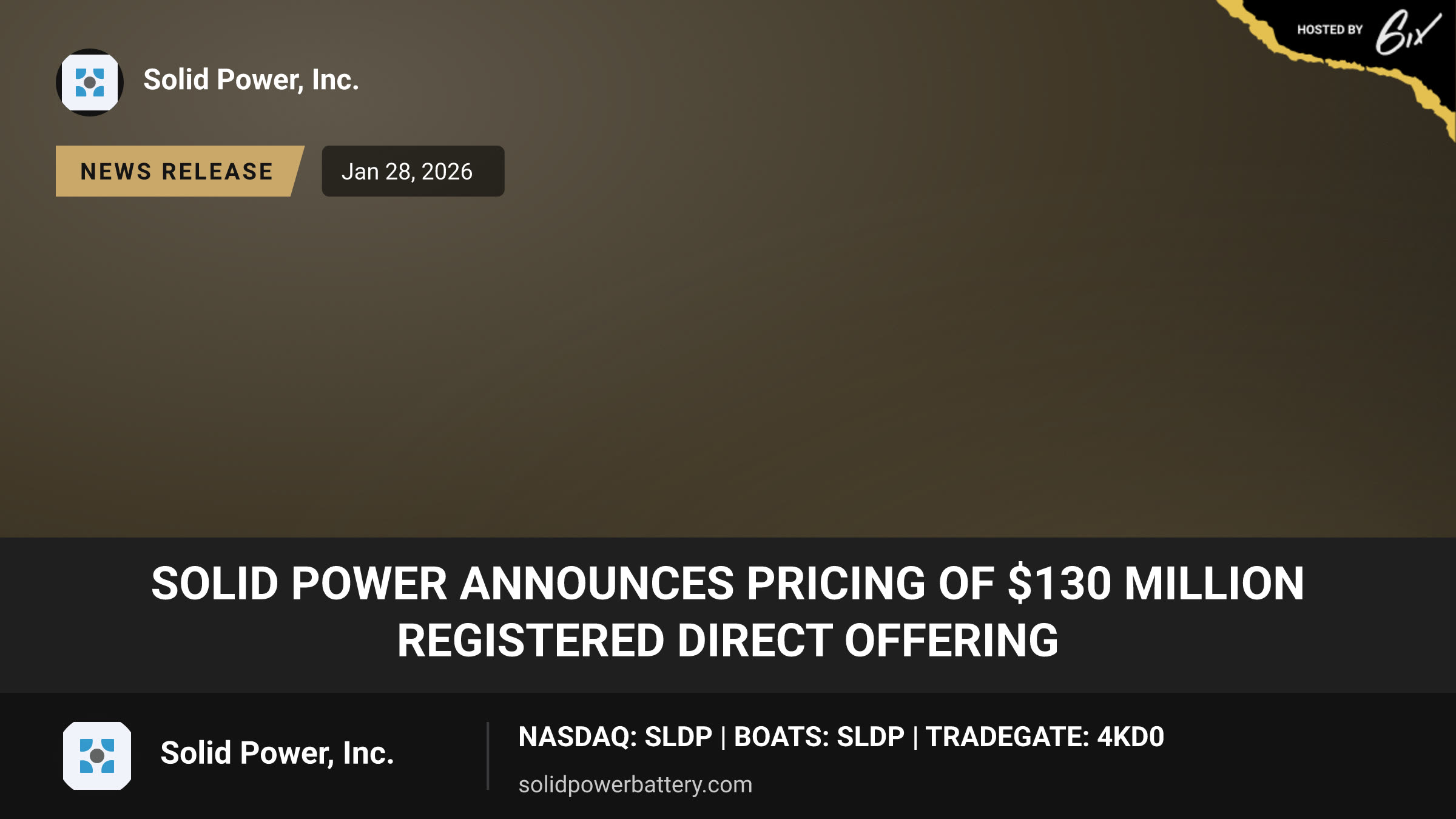This screenshot has width=1456, height=819.
Task: Click the SOLID POWER ANNOUNCES headline words
Action: coord(443,584)
